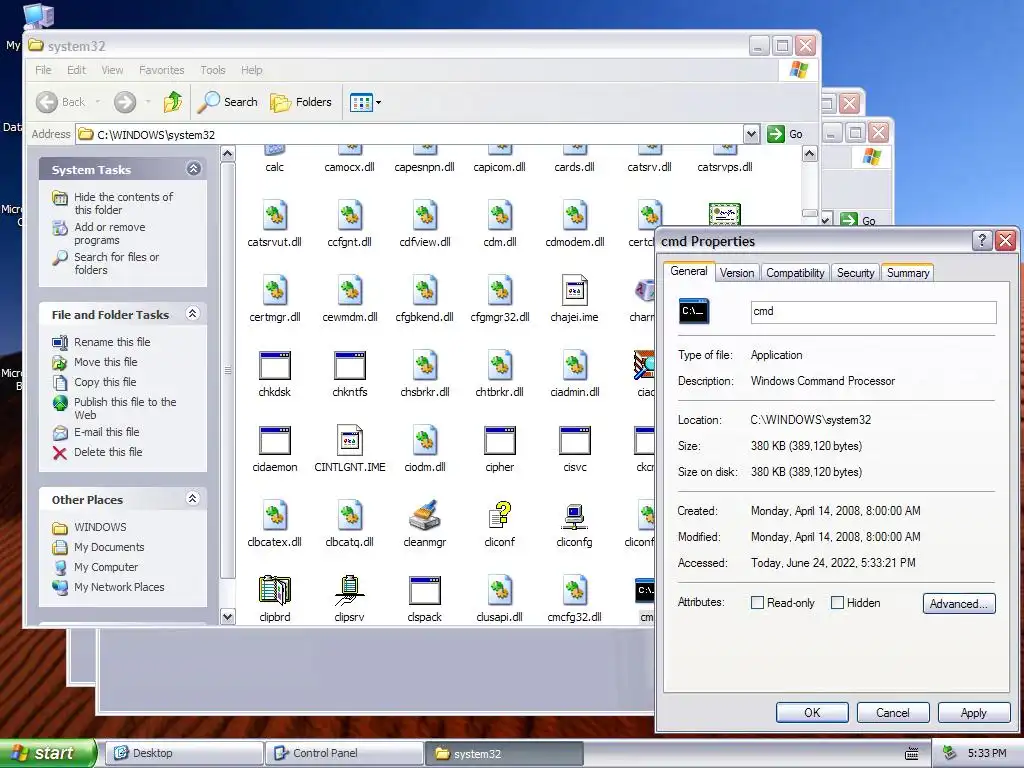
Task: Open the File menu
Action: 43,70
